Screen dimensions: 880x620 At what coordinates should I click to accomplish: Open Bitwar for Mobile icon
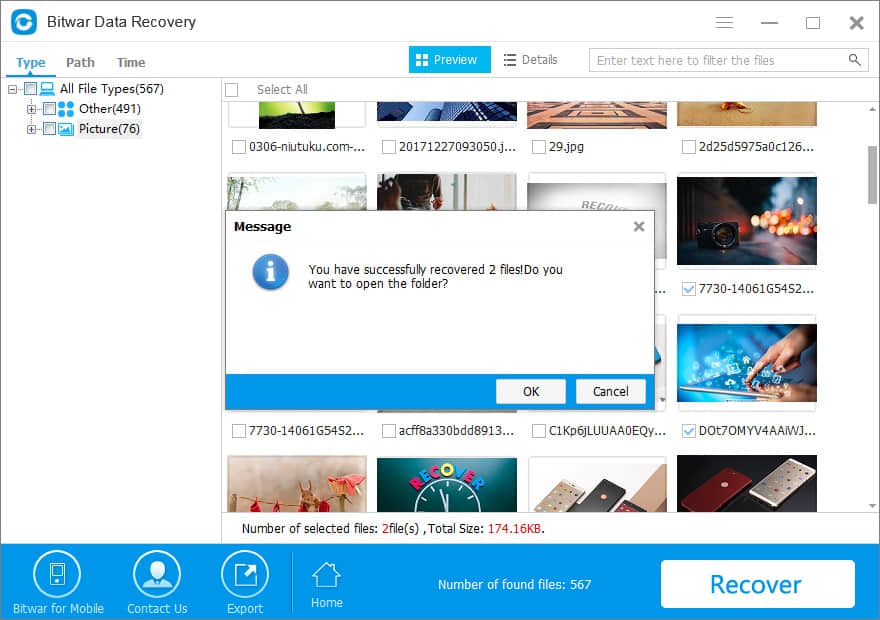click(57, 575)
